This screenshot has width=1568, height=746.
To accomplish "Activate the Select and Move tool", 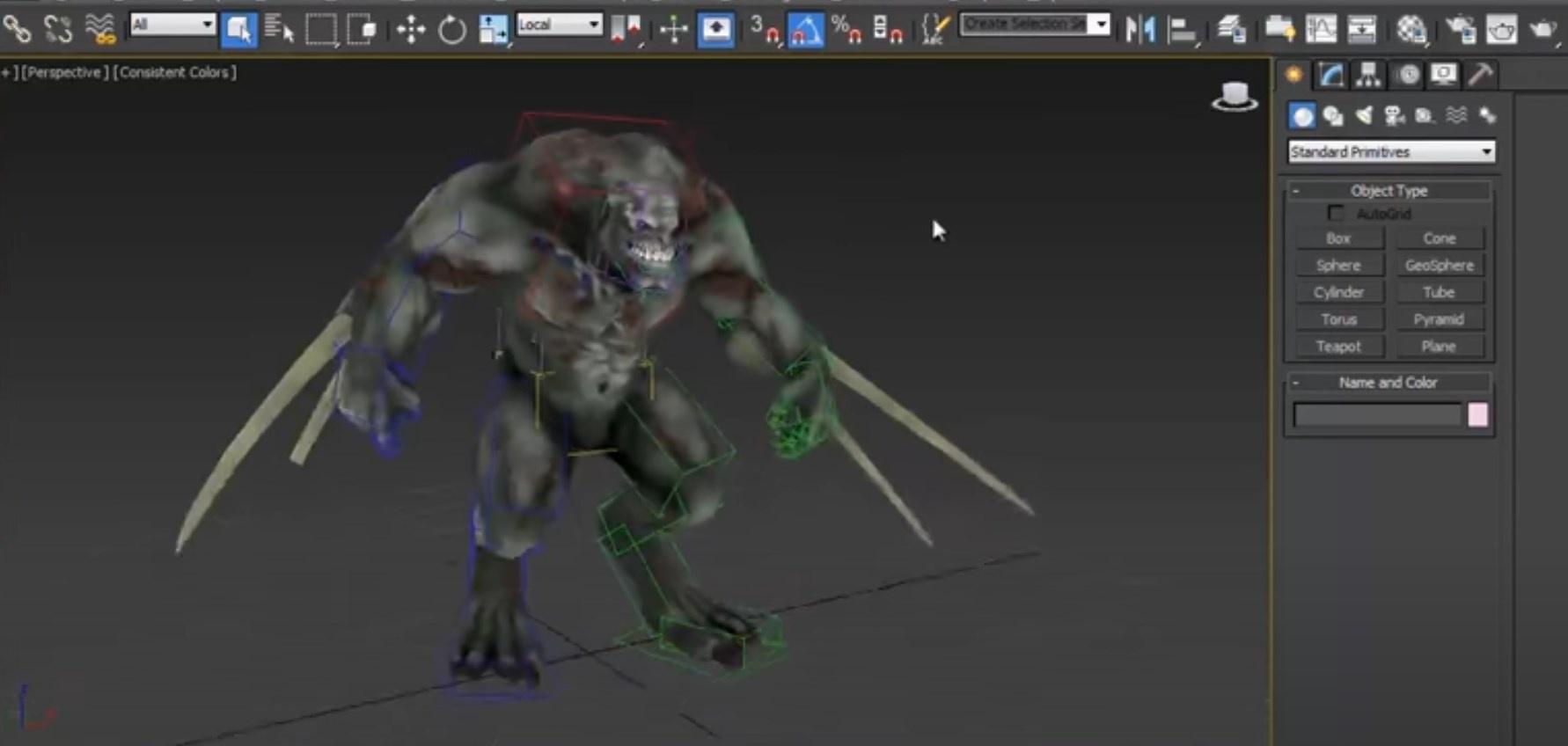I will pyautogui.click(x=410, y=31).
